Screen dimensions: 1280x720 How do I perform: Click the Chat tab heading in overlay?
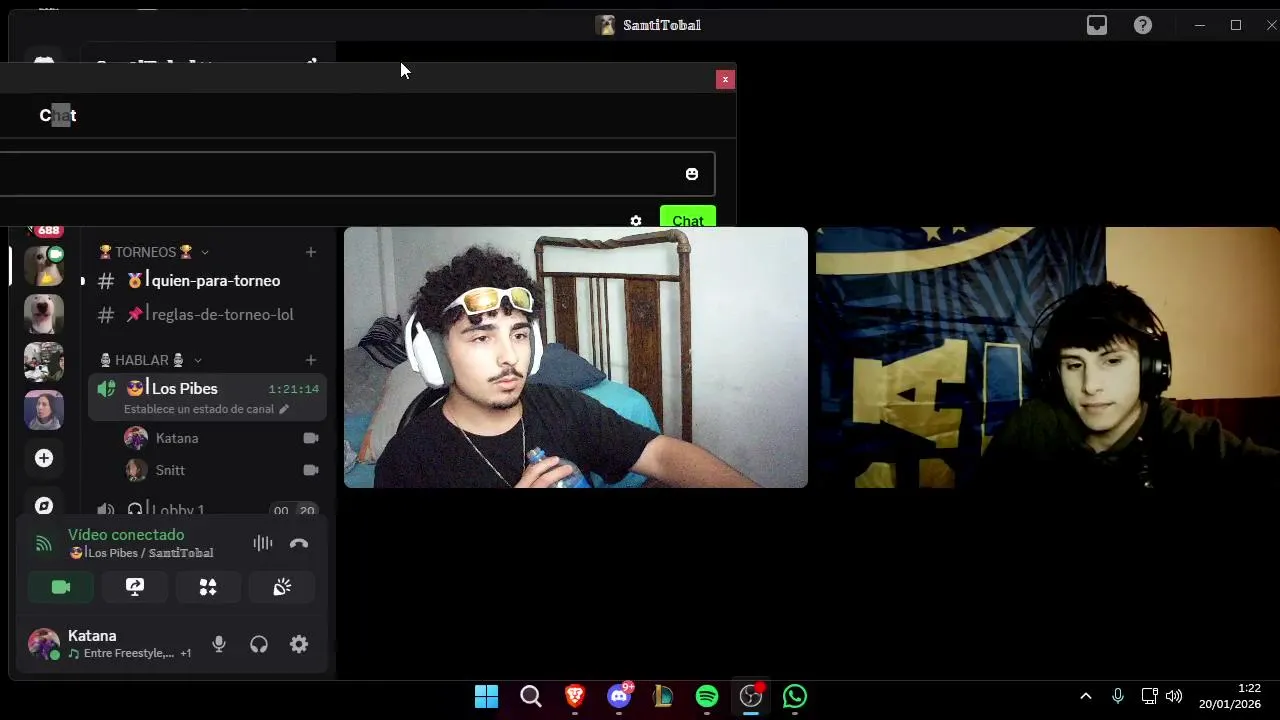[58, 116]
